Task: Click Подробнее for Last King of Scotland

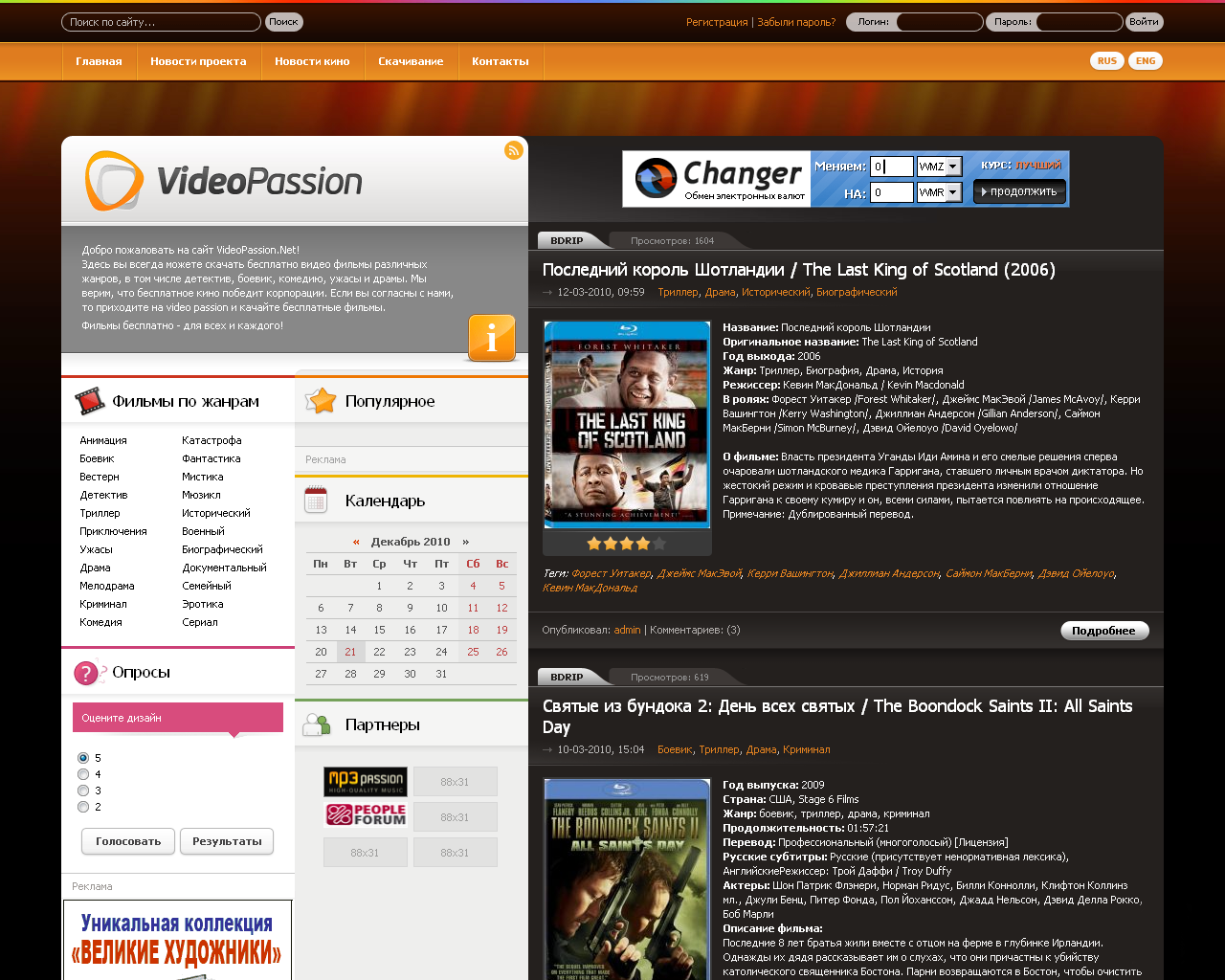Action: tap(1103, 631)
